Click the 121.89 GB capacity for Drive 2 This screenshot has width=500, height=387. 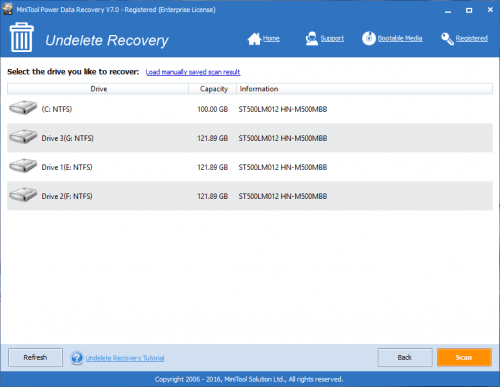tap(212, 196)
